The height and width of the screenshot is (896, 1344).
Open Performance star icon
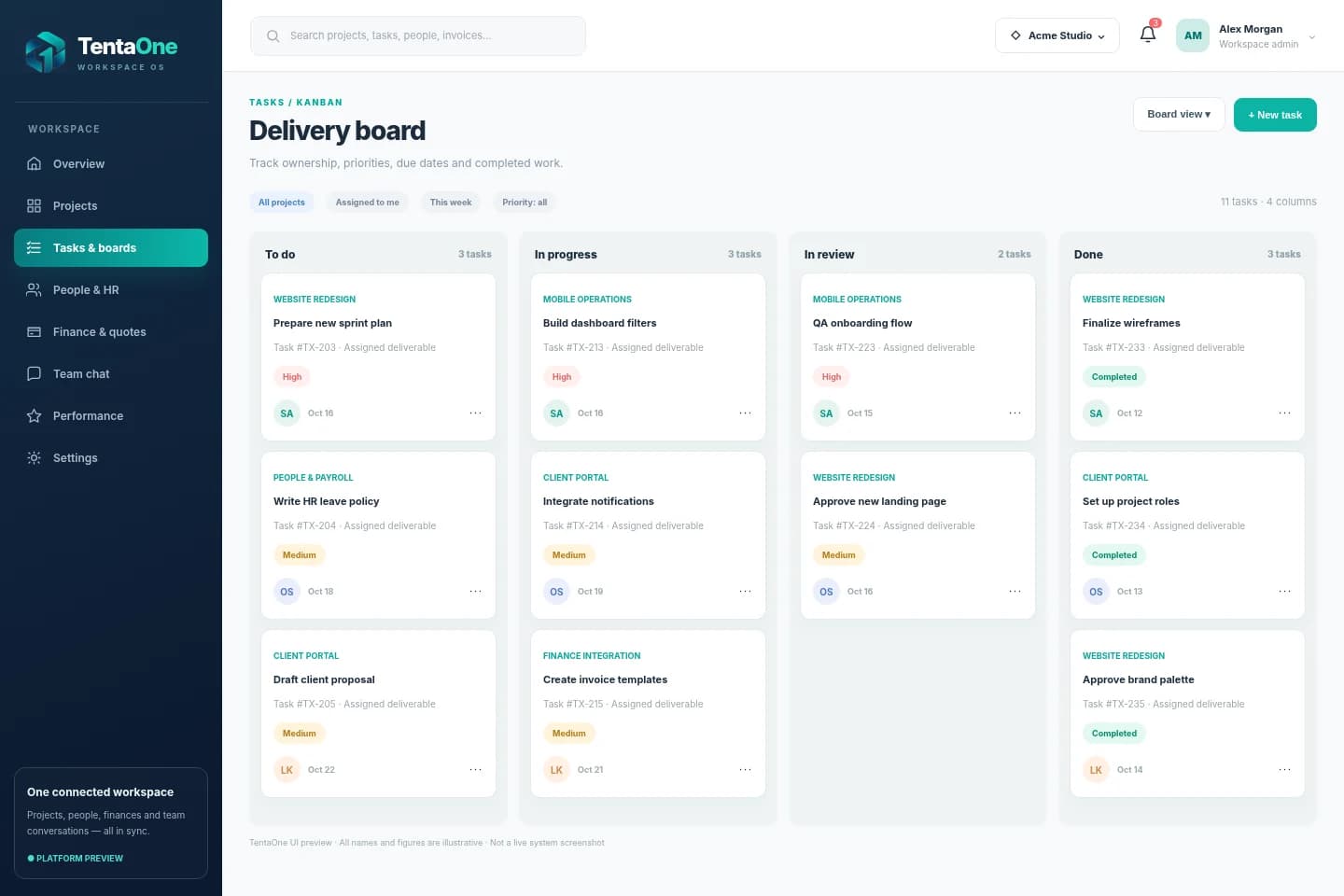click(35, 415)
